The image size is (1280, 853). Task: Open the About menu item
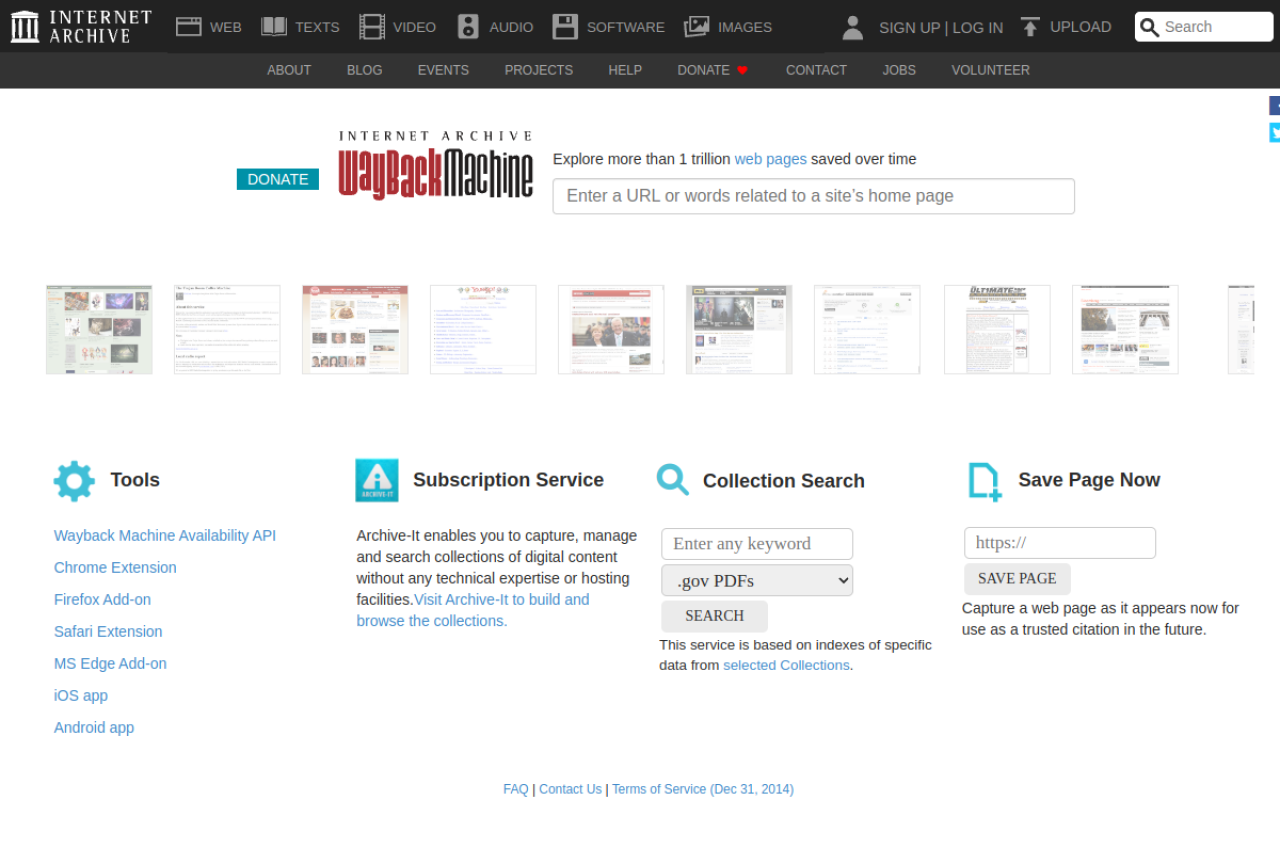tap(289, 70)
